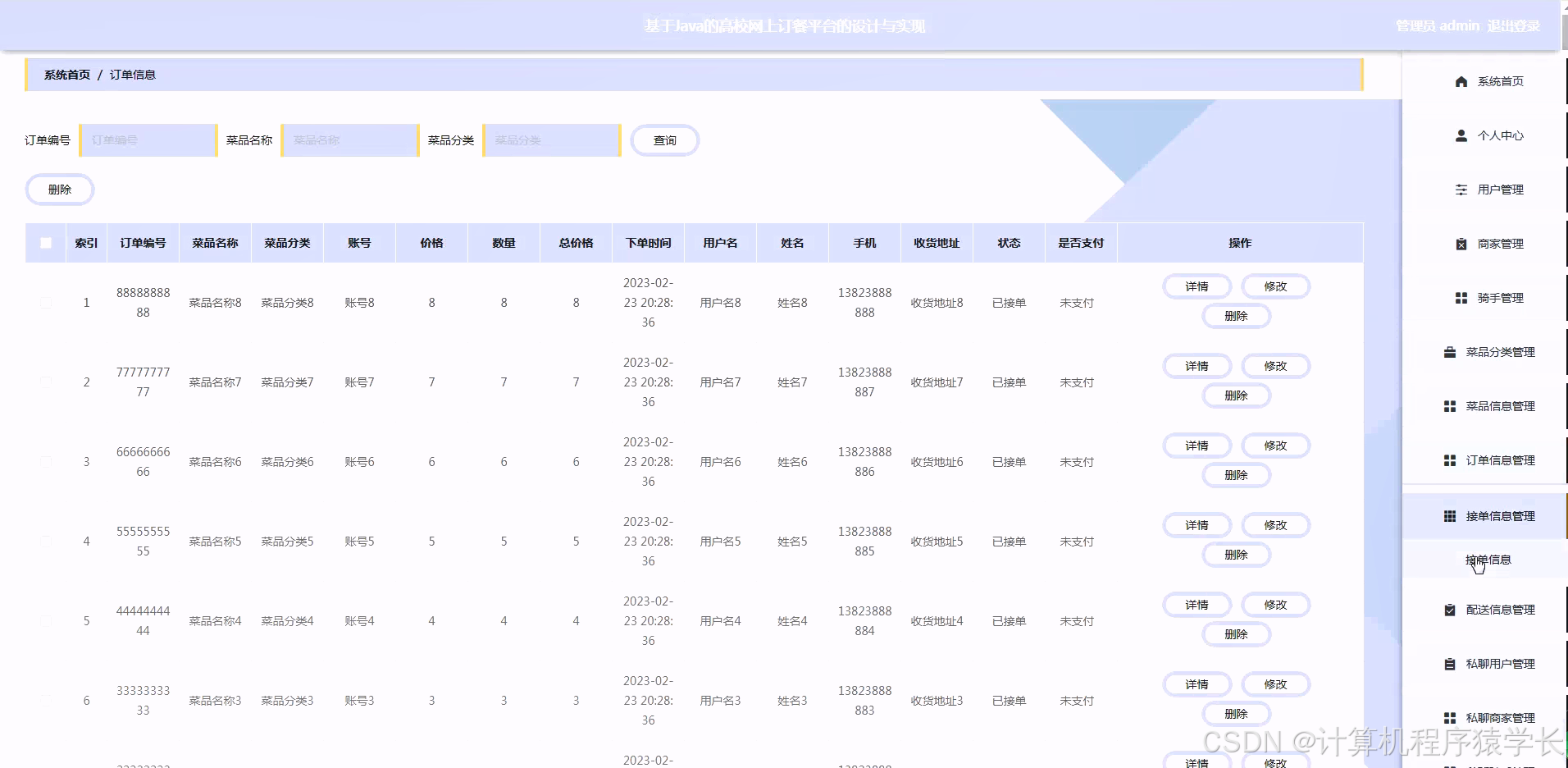Check the checkbox for row index 2
Screen dimensions: 1568x768
(46, 382)
